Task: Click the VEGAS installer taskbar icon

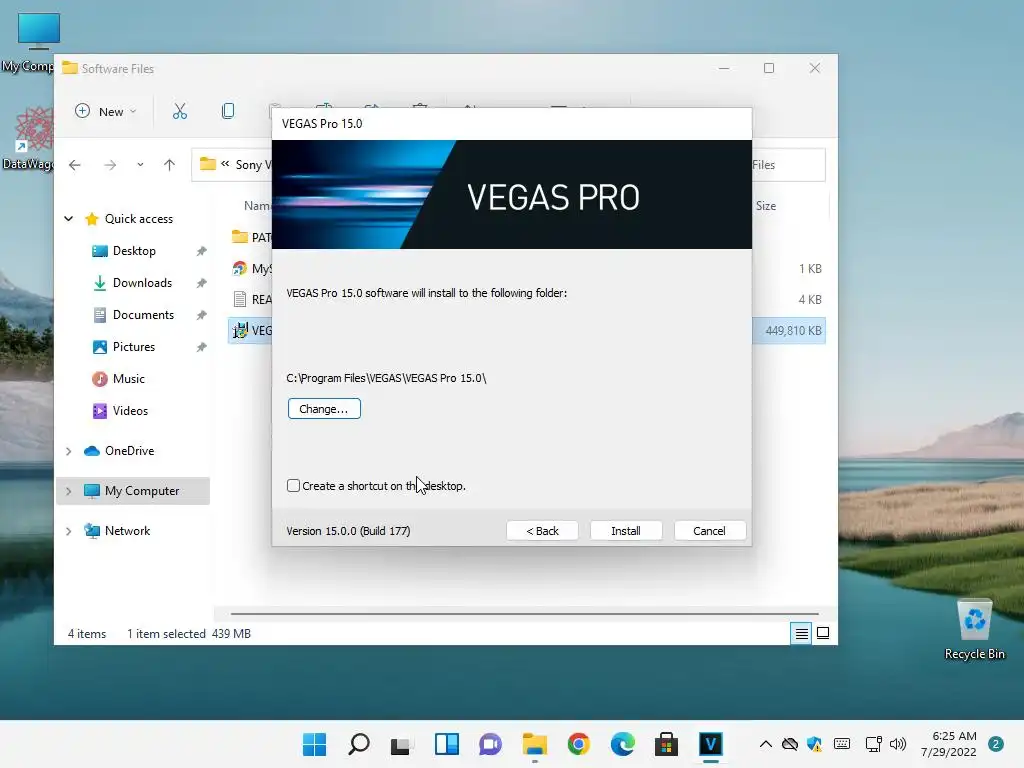Action: point(711,744)
